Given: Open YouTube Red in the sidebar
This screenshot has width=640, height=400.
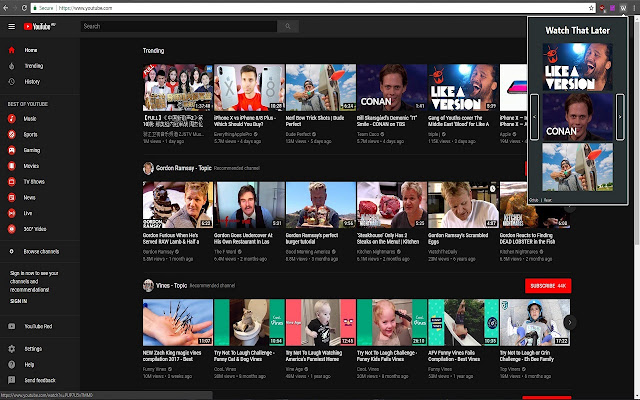Looking at the screenshot, I should pos(40,326).
